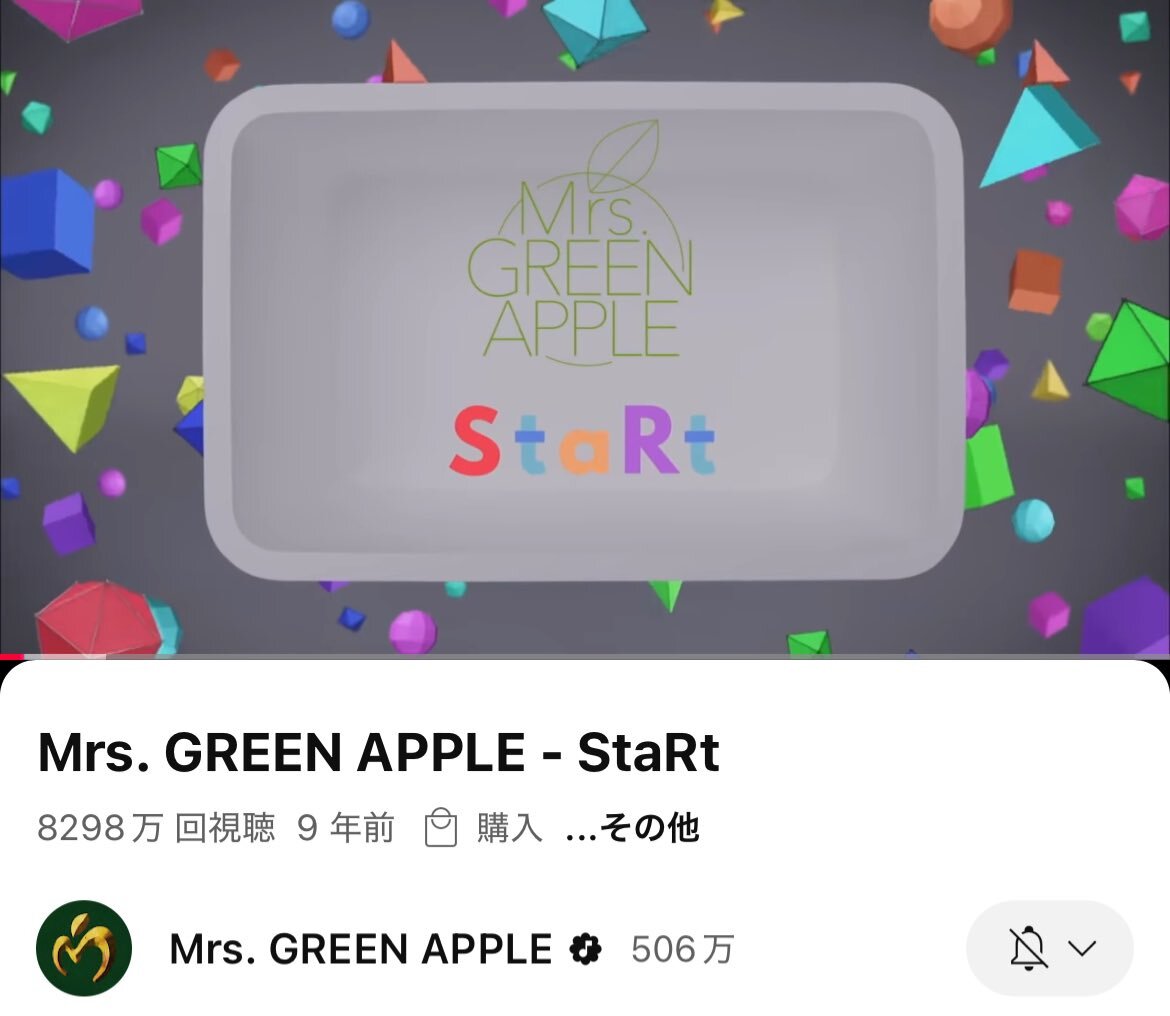
Task: Open the Mrs. GREEN APPLE channel name
Action: tap(360, 949)
